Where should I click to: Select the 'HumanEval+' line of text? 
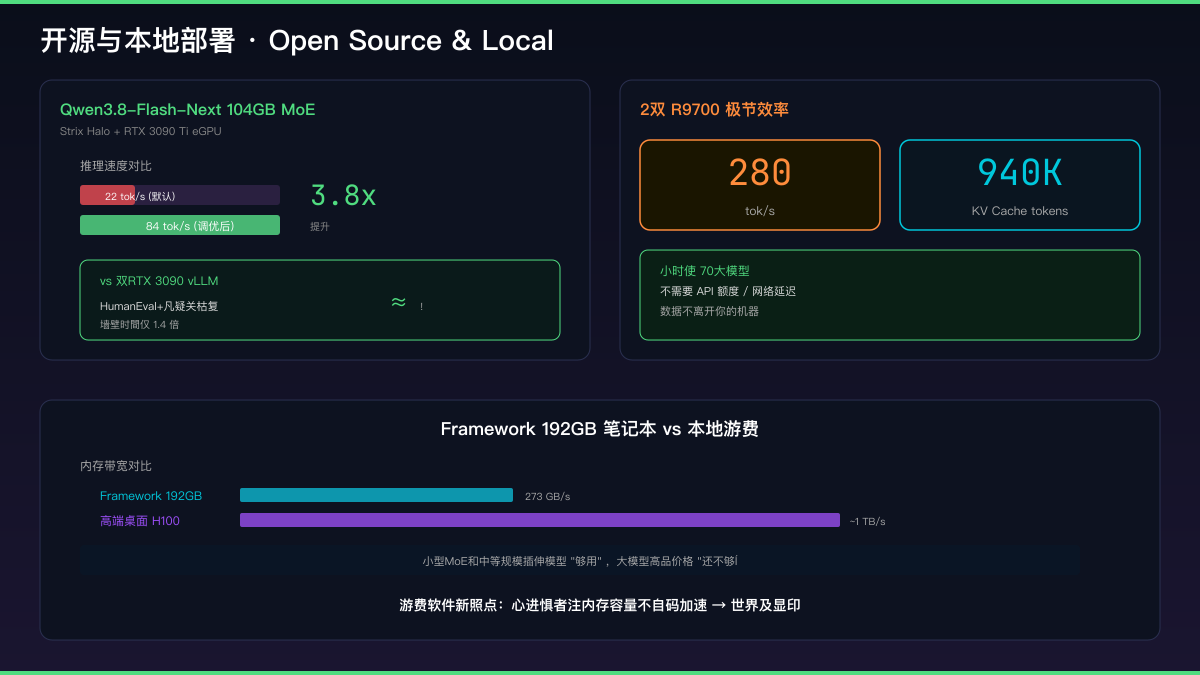[x=159, y=306]
